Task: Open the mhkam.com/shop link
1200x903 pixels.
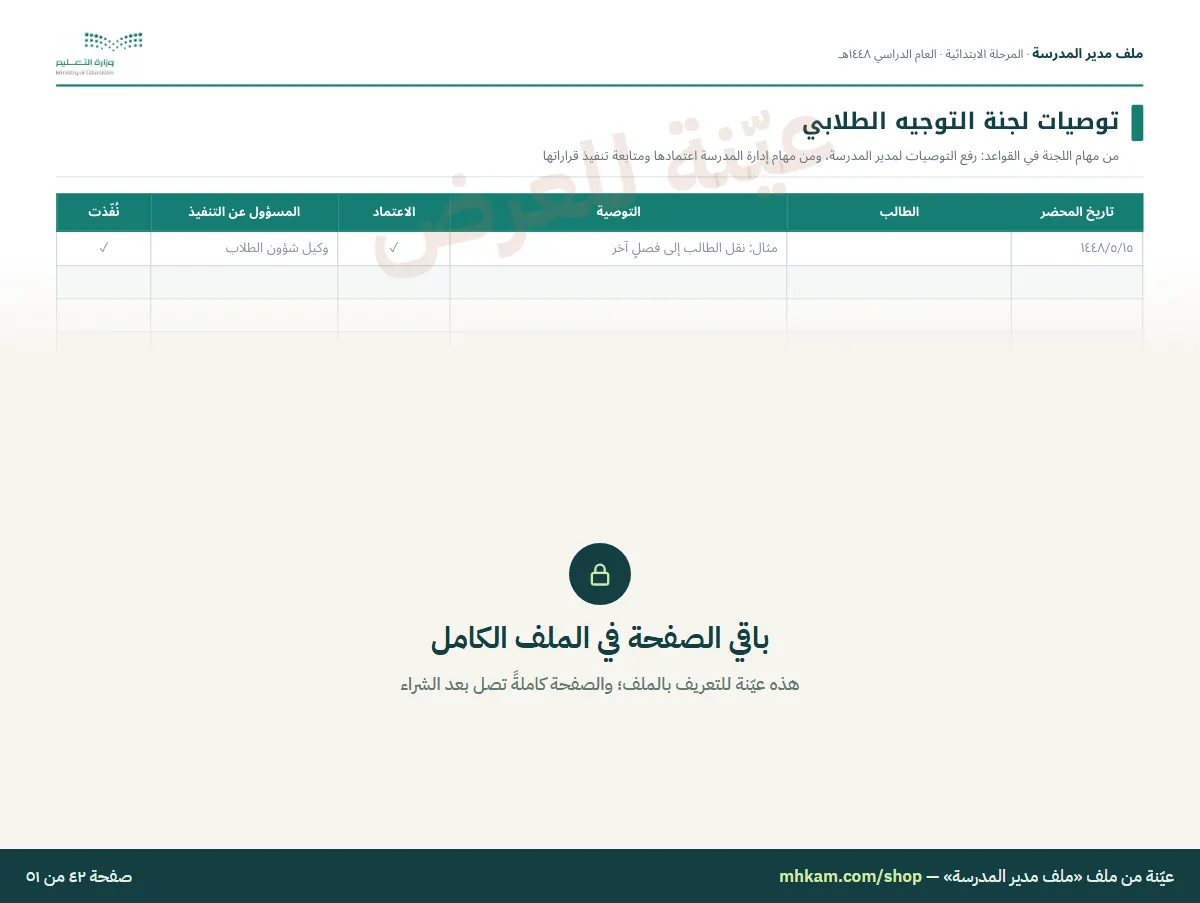Action: (850, 876)
